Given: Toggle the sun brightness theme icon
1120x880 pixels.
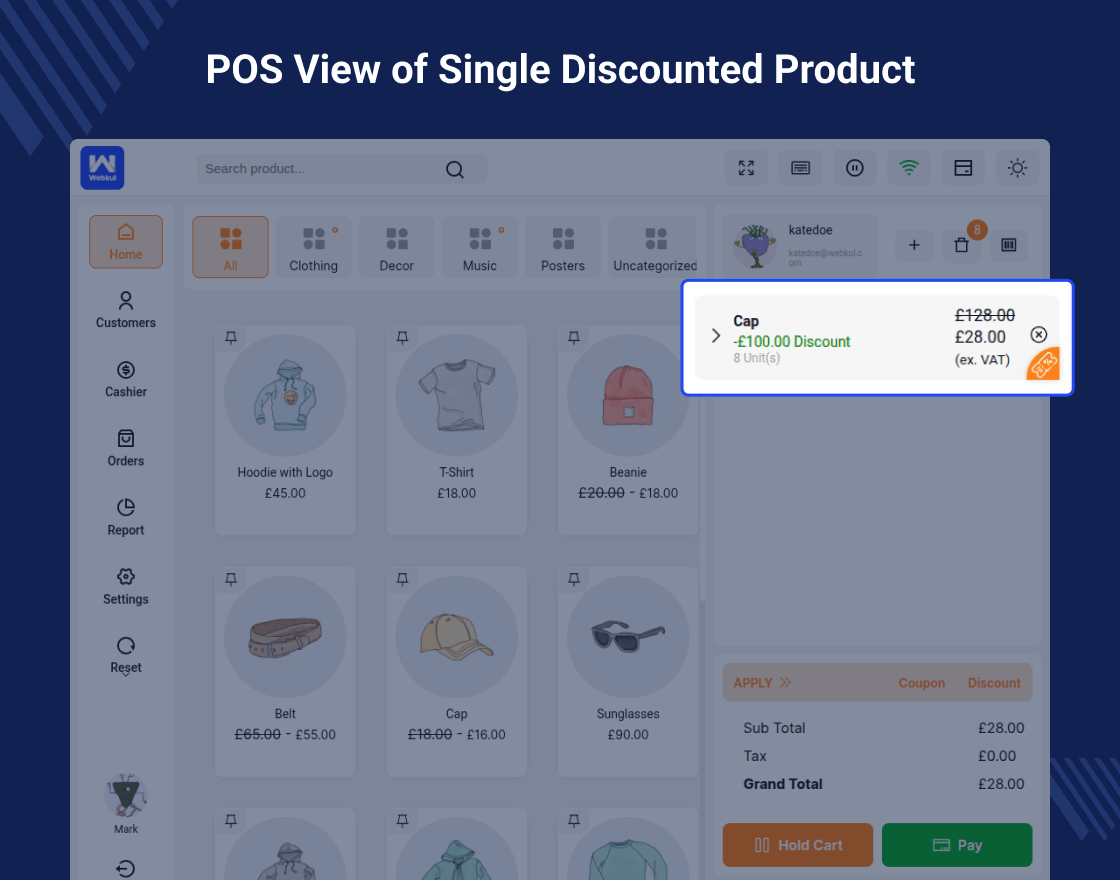Looking at the screenshot, I should [1017, 168].
